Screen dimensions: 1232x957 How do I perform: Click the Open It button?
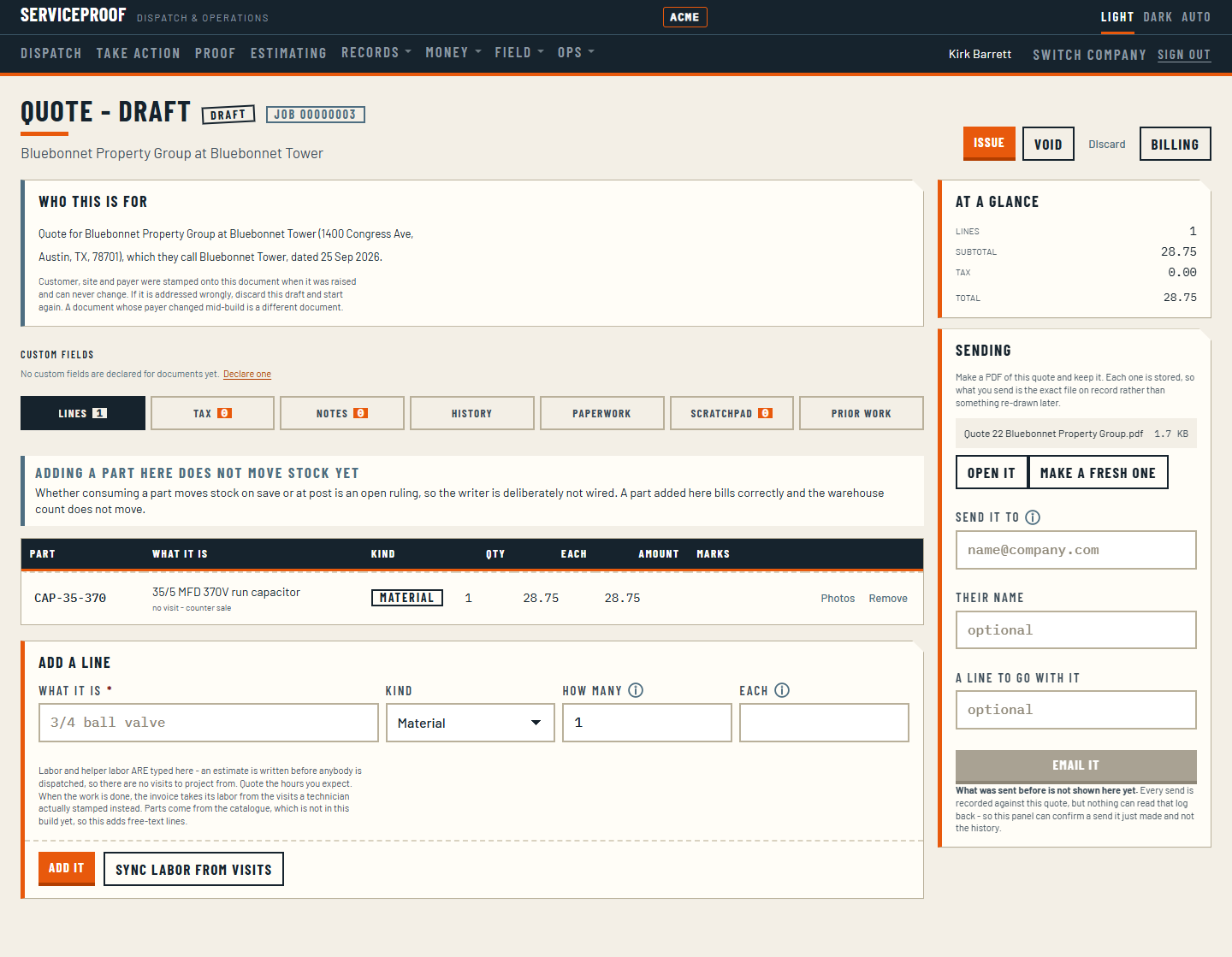click(x=992, y=472)
